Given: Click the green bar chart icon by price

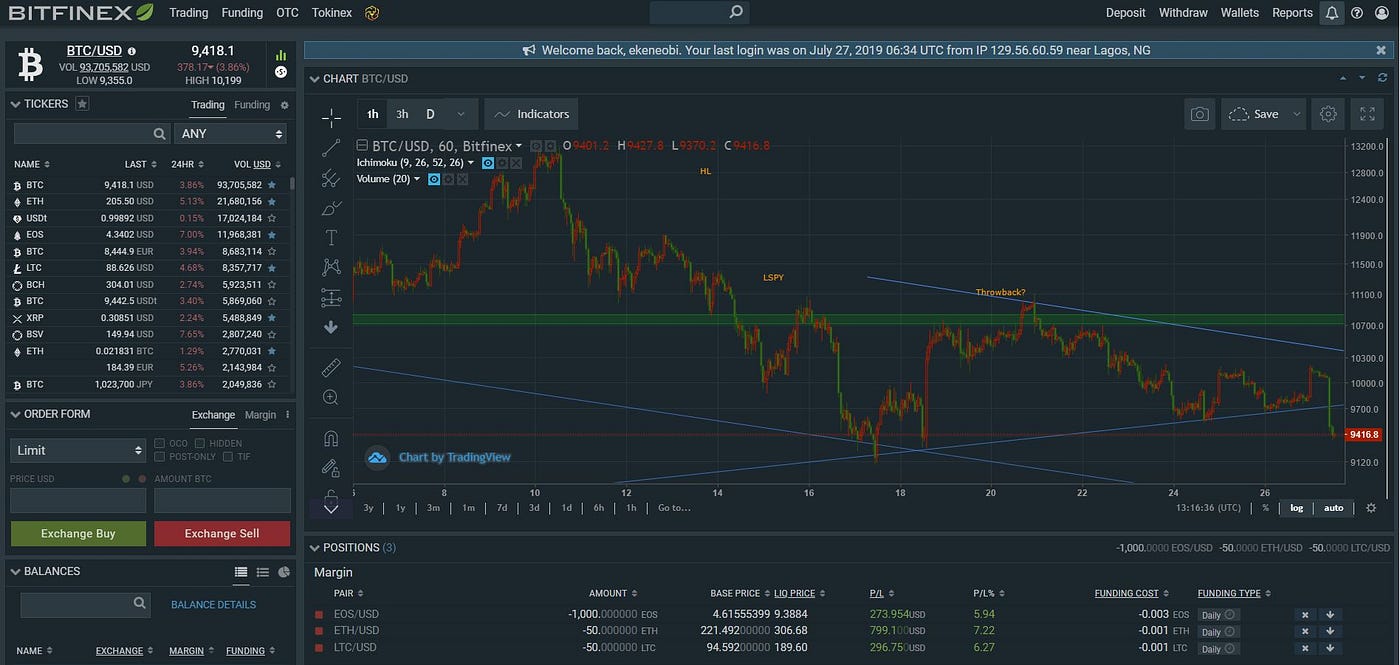Looking at the screenshot, I should (281, 55).
